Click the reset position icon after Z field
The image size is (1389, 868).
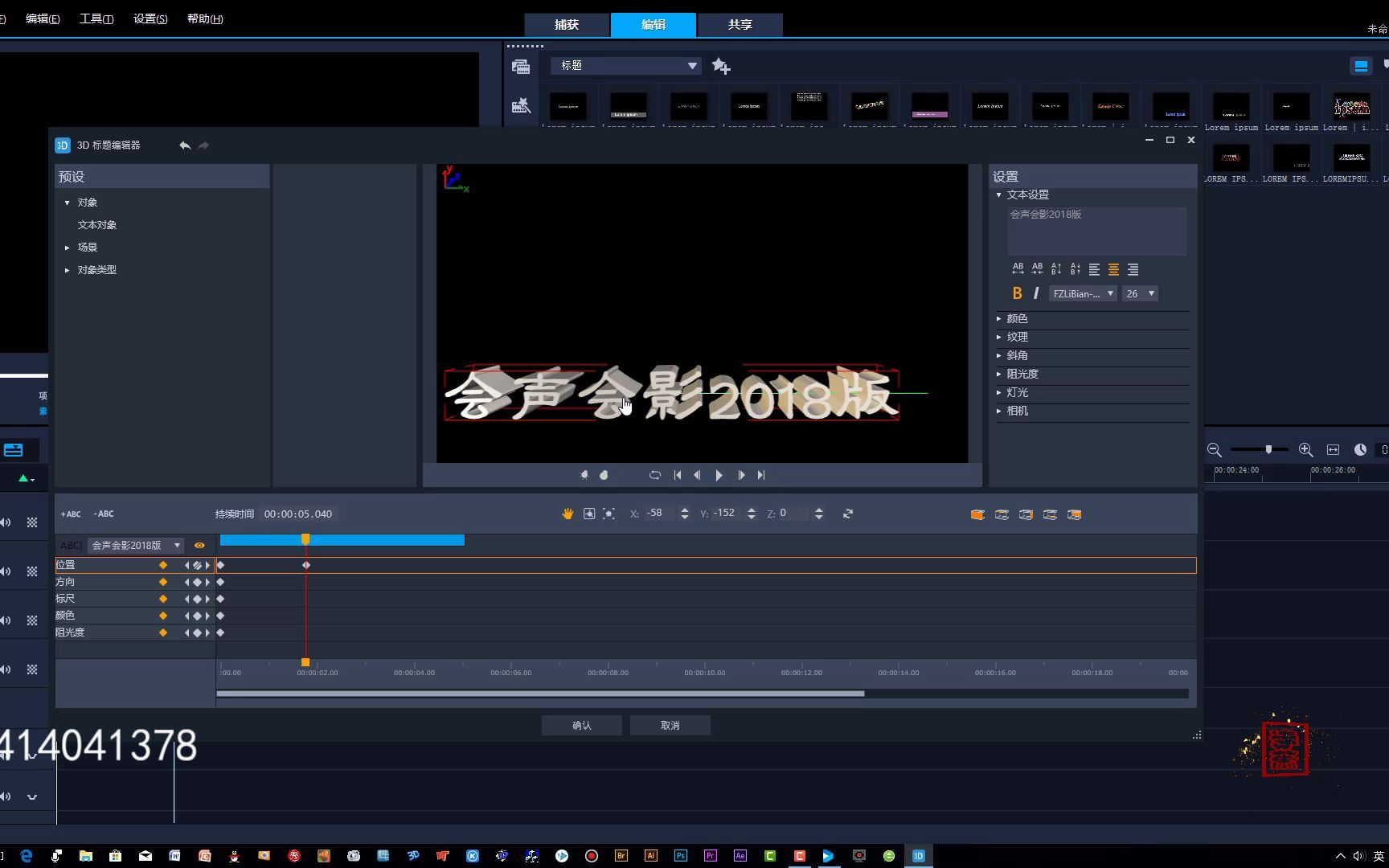click(x=847, y=514)
